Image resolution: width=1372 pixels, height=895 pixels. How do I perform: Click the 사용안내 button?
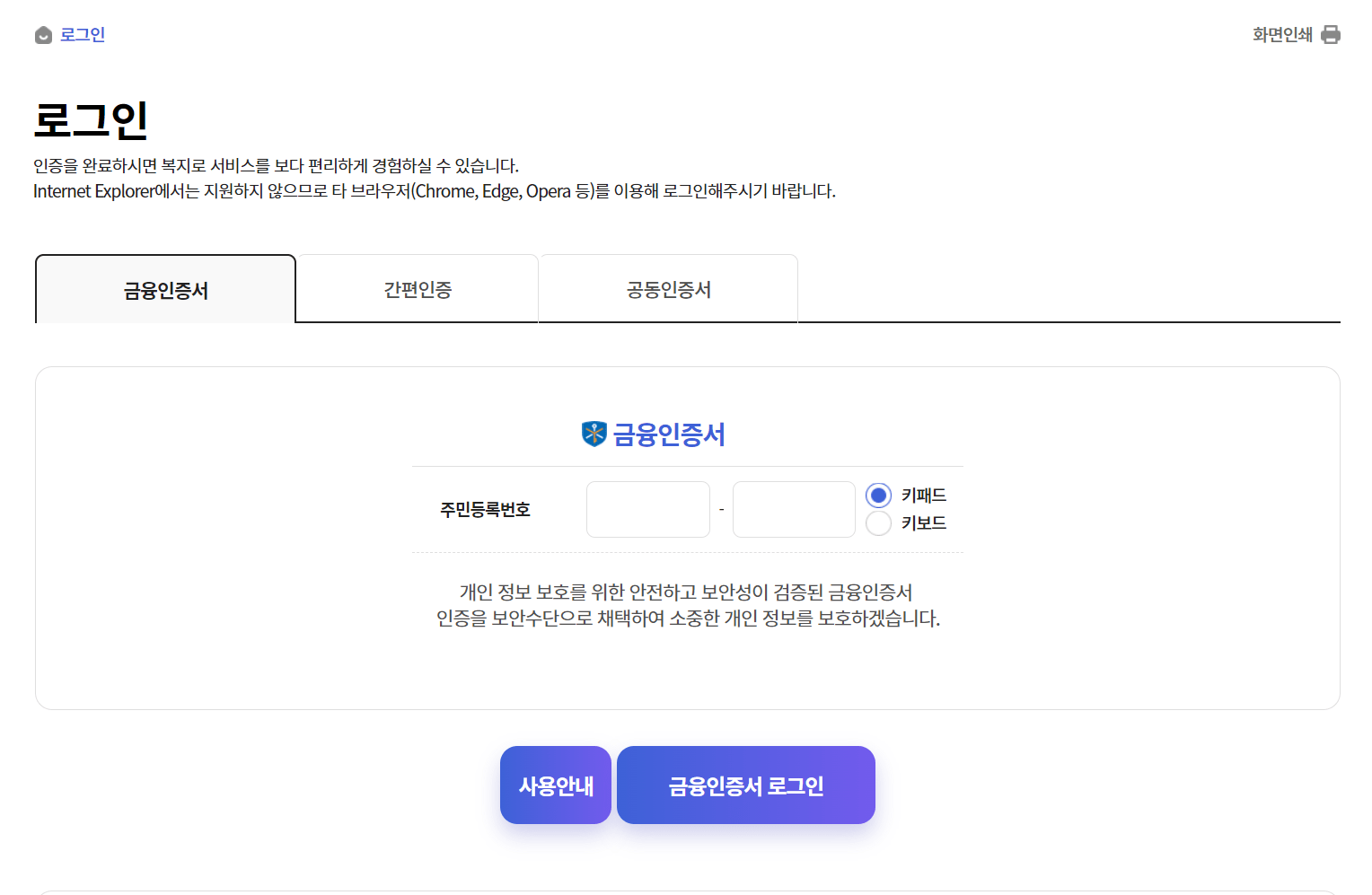[x=555, y=784]
